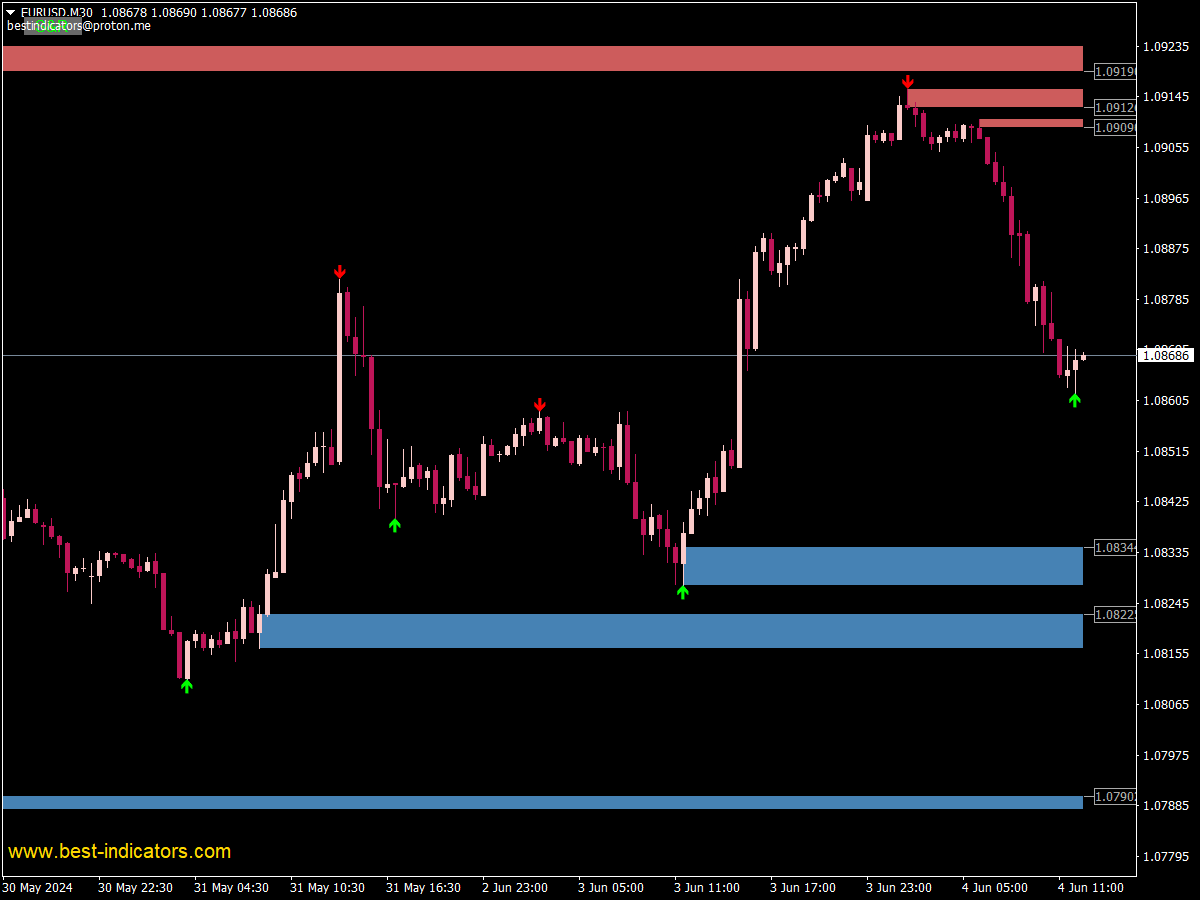
Task: Select the green buy arrow near 3 Jun 11:00
Action: coord(683,592)
